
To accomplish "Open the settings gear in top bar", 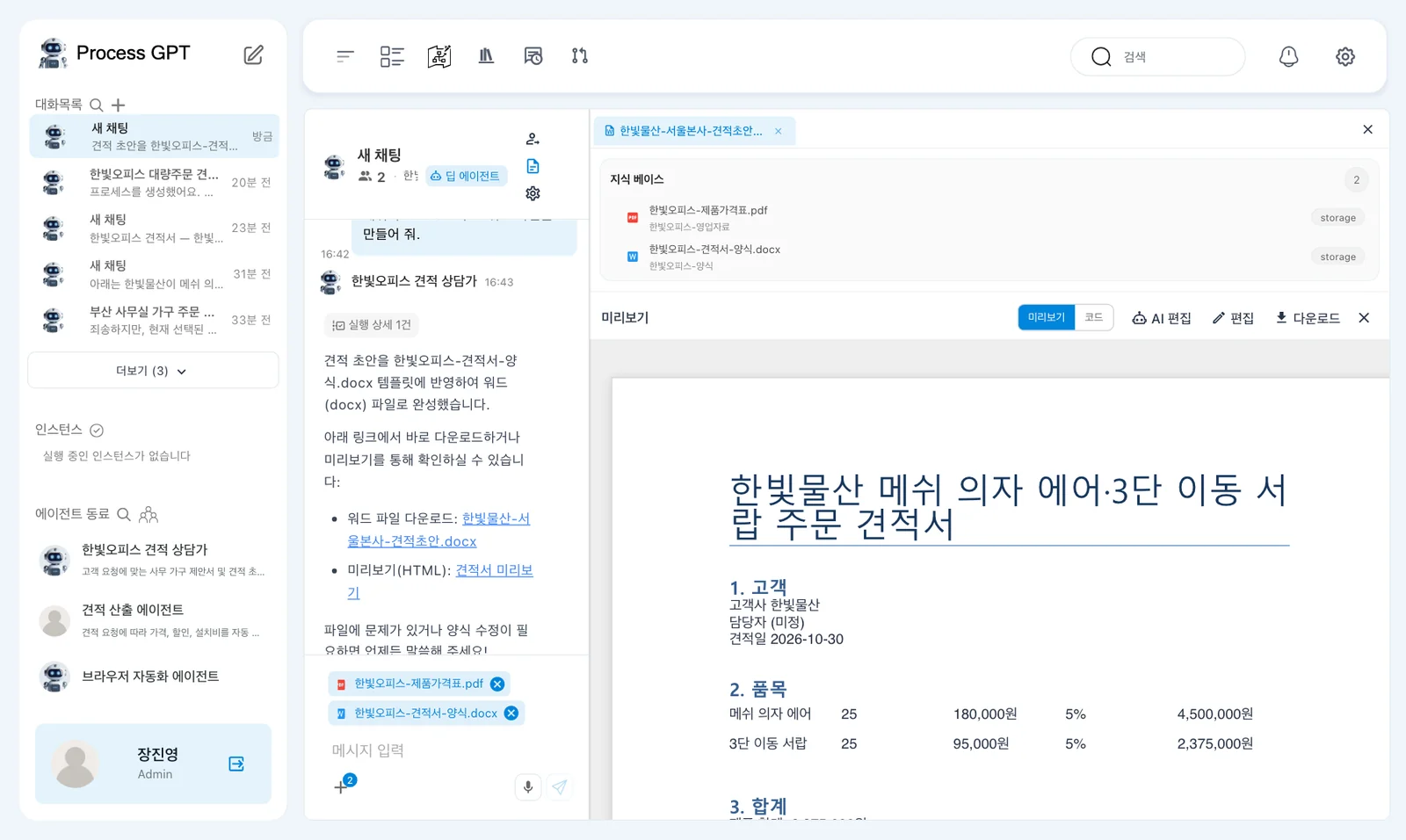I will [1345, 56].
